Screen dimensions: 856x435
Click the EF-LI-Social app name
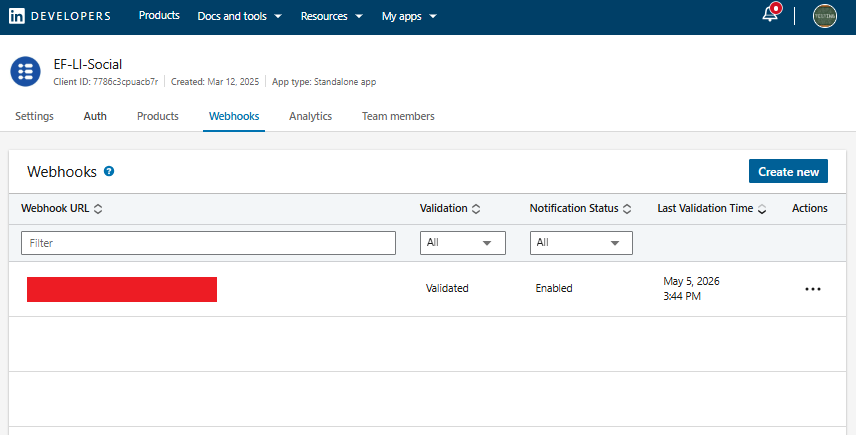88,64
